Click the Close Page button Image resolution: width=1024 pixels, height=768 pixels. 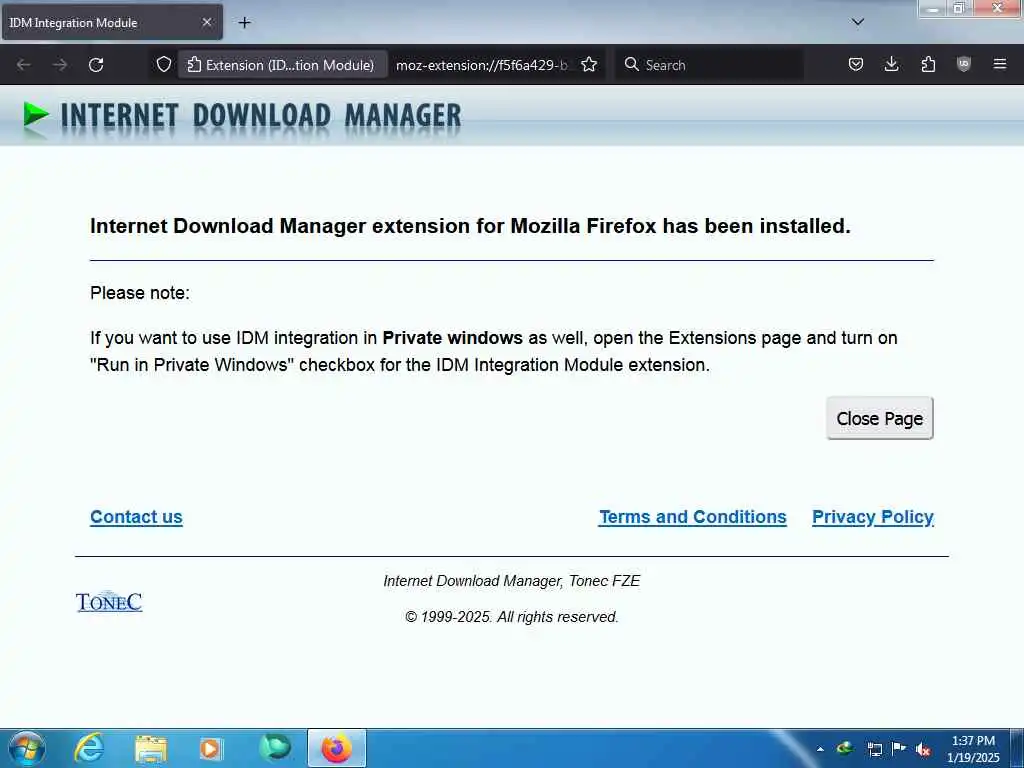pyautogui.click(x=880, y=418)
